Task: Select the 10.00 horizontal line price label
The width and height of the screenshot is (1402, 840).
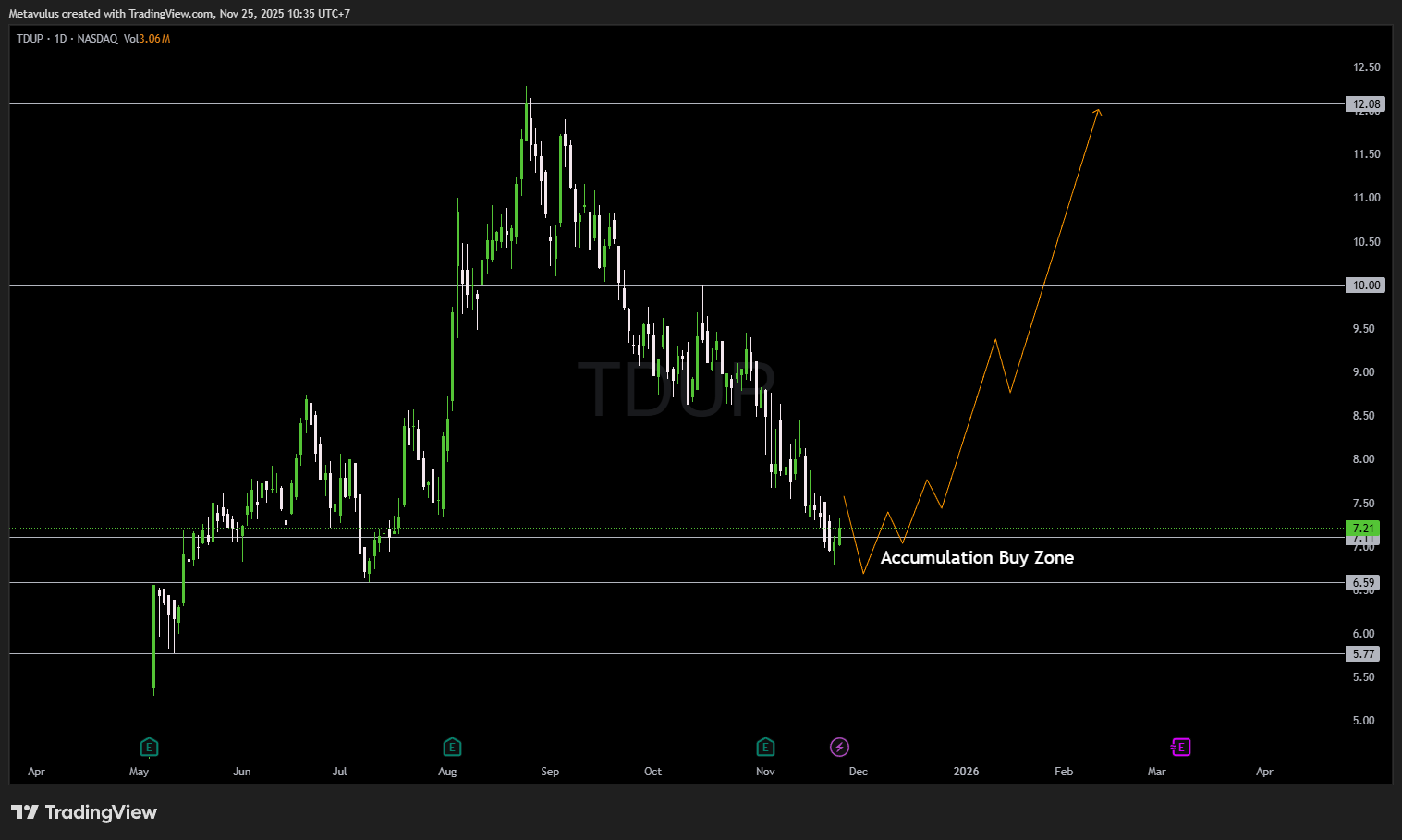Action: pyautogui.click(x=1362, y=286)
